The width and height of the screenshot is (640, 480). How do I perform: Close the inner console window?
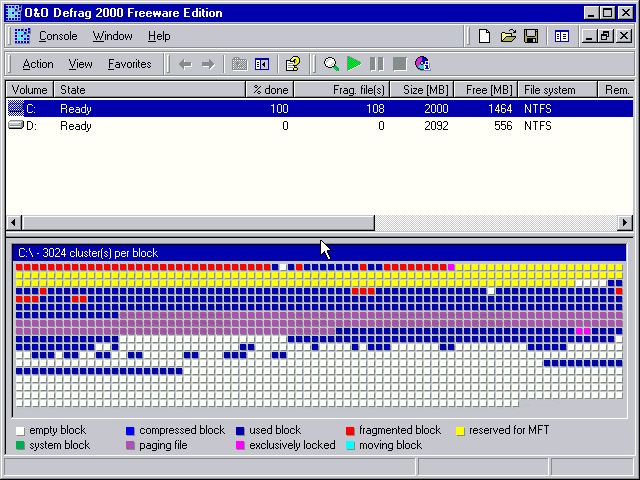[624, 36]
